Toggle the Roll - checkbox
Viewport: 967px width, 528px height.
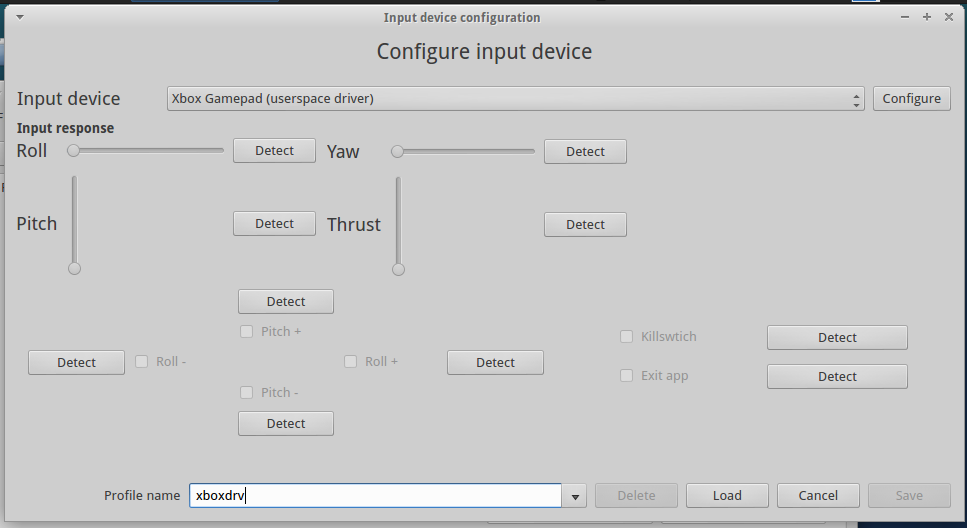pos(142,361)
